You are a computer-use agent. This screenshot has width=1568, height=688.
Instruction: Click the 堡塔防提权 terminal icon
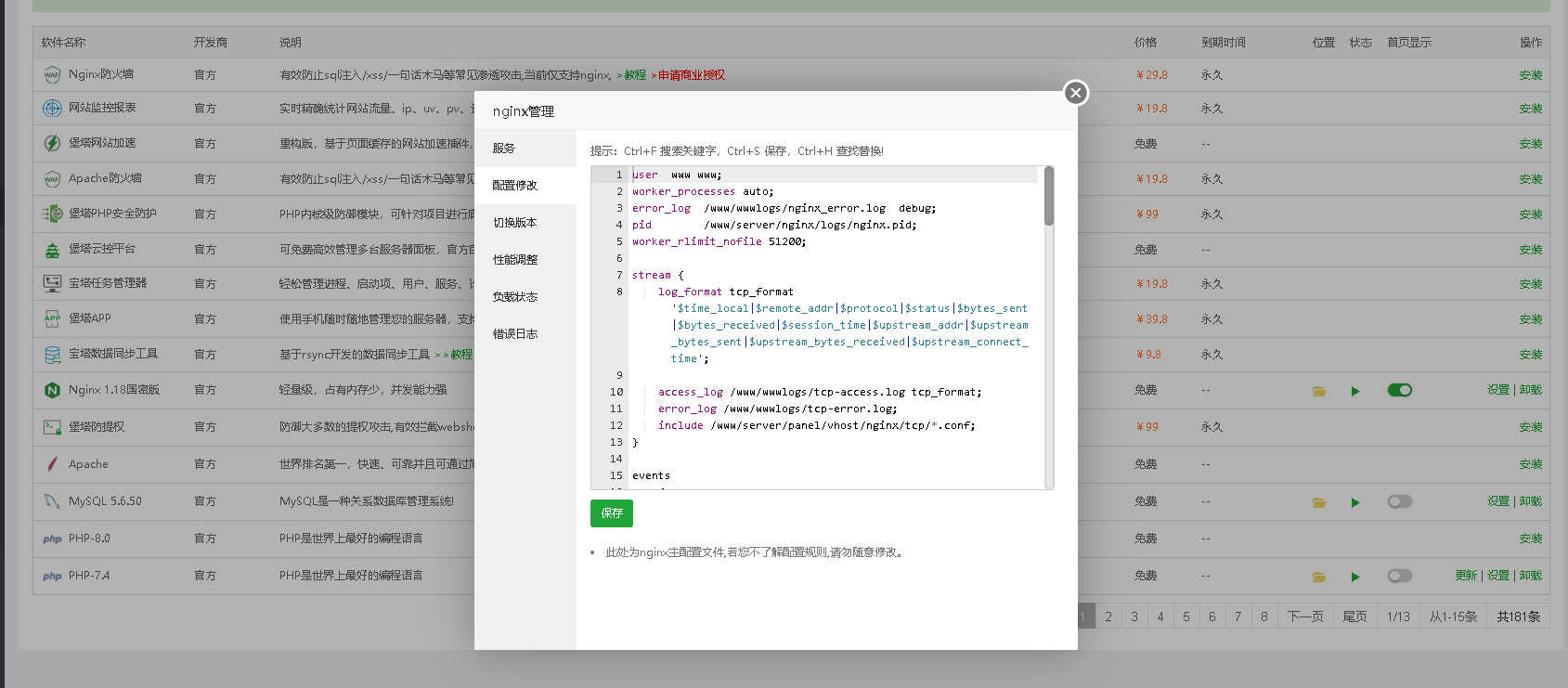click(x=52, y=427)
